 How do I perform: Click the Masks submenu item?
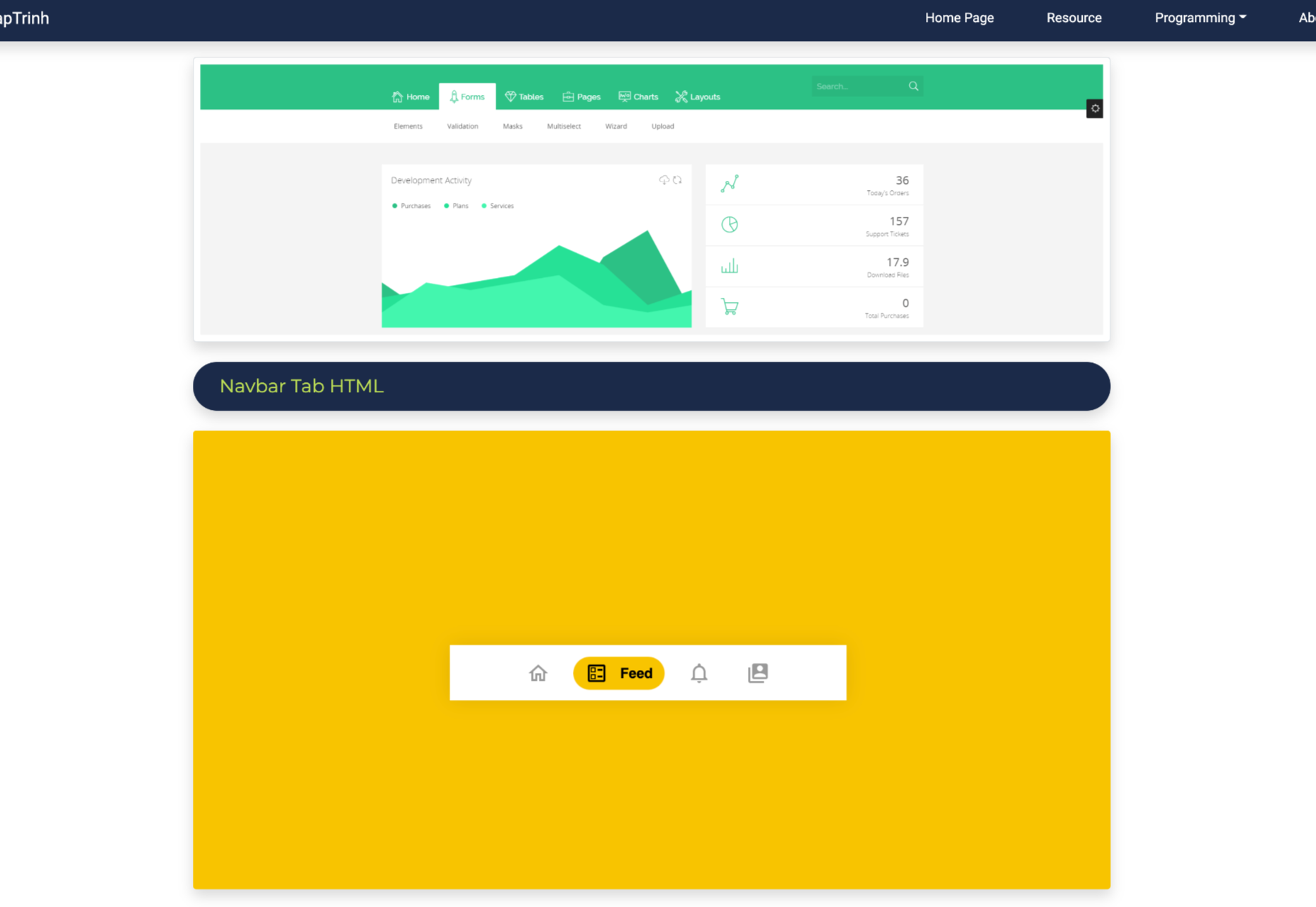click(x=512, y=126)
